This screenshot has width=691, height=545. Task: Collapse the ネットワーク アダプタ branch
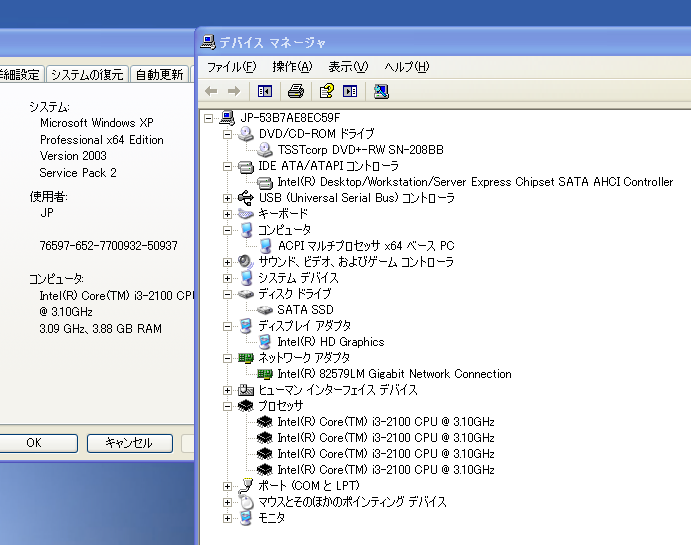[227, 358]
